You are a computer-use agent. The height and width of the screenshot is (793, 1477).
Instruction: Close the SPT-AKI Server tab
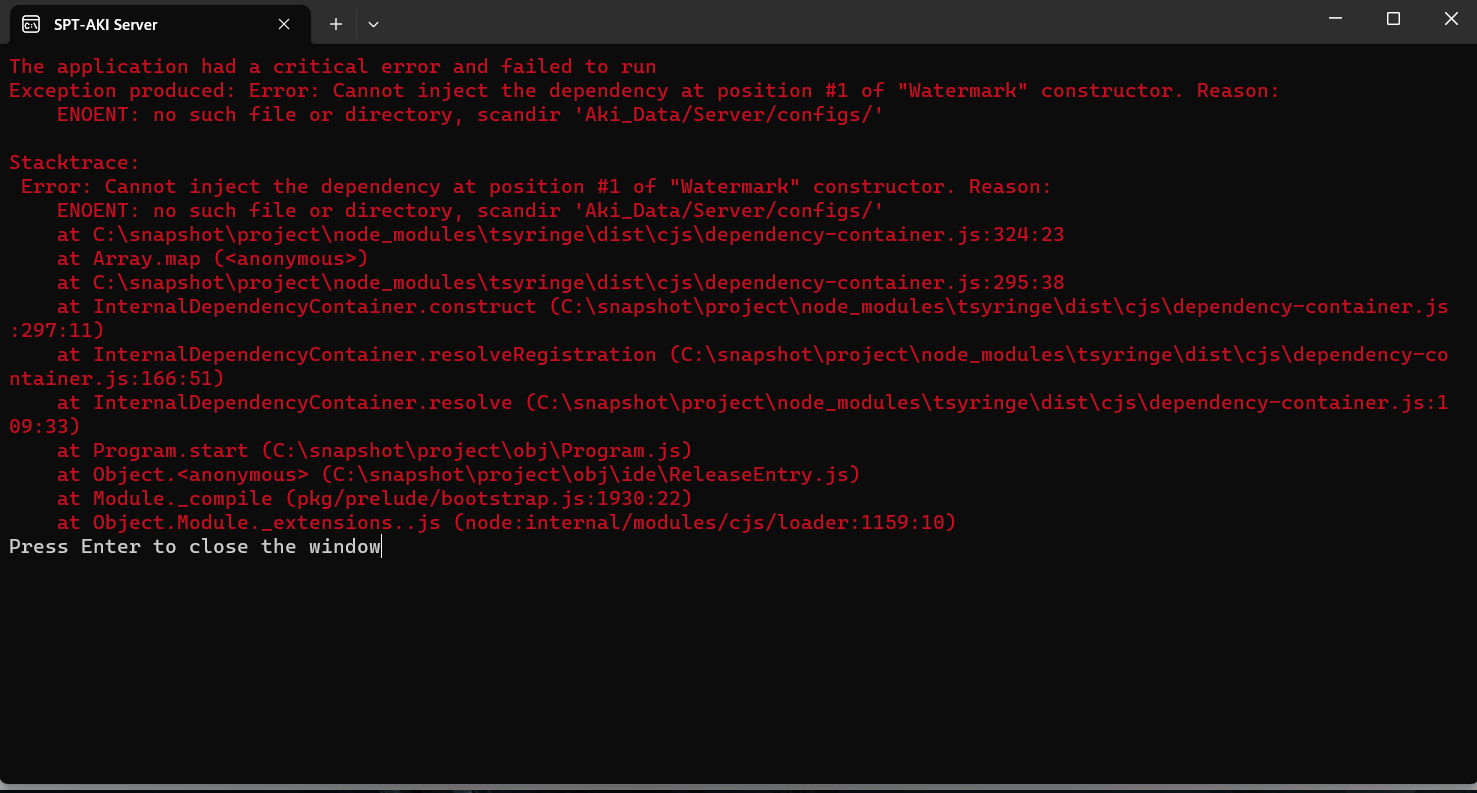coord(285,24)
